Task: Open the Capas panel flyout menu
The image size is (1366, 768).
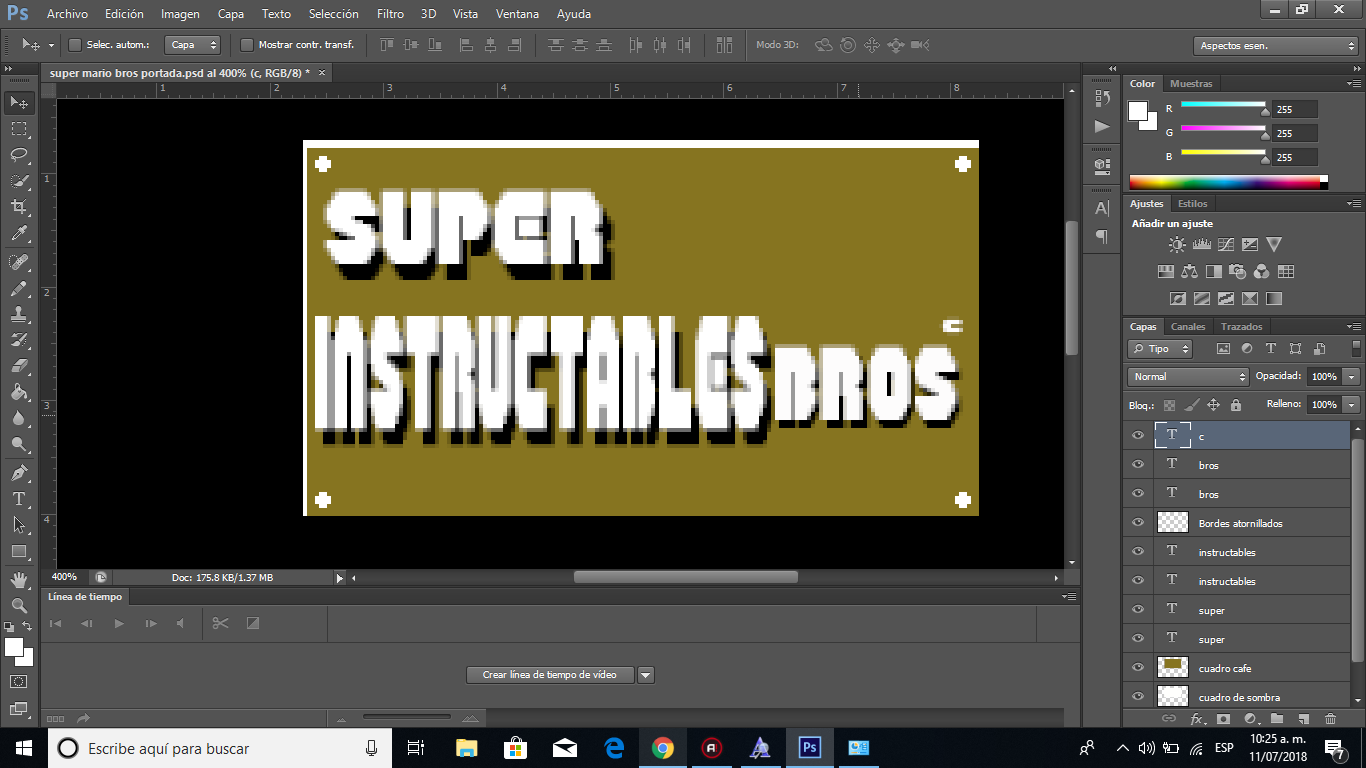Action: (x=1354, y=327)
